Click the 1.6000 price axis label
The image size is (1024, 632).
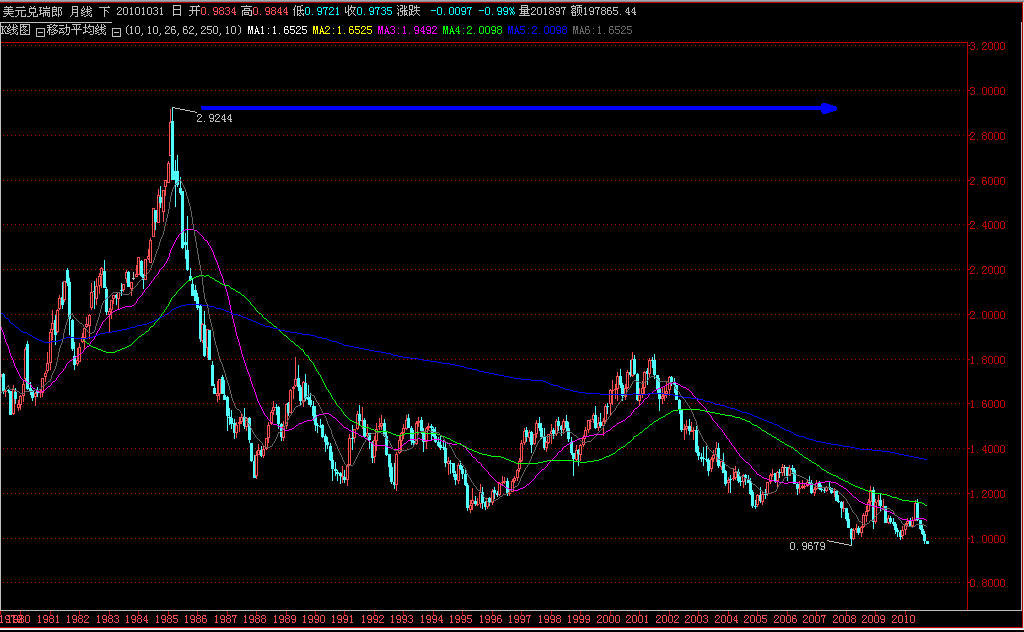click(x=987, y=404)
